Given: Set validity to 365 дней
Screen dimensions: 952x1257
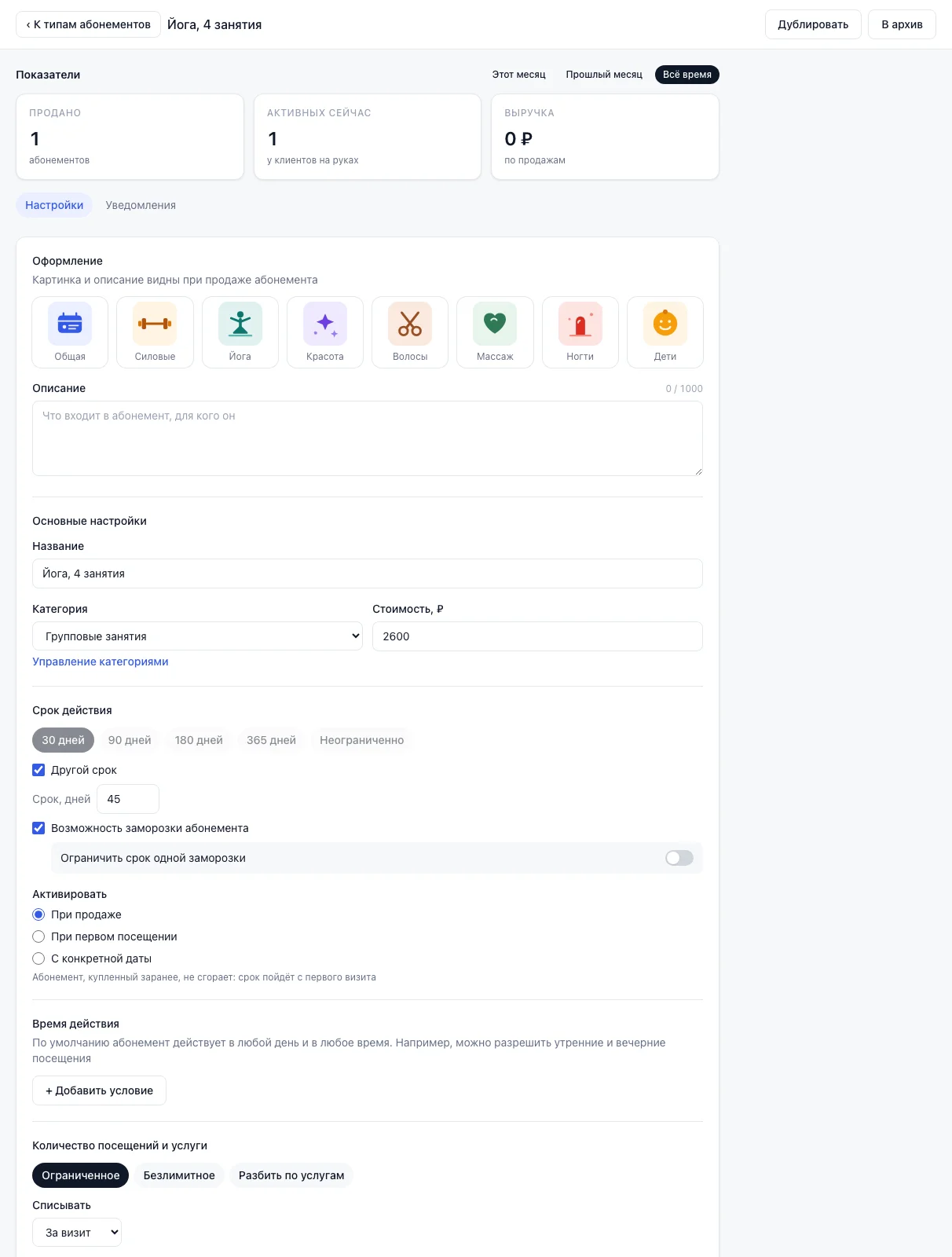Looking at the screenshot, I should tap(271, 740).
